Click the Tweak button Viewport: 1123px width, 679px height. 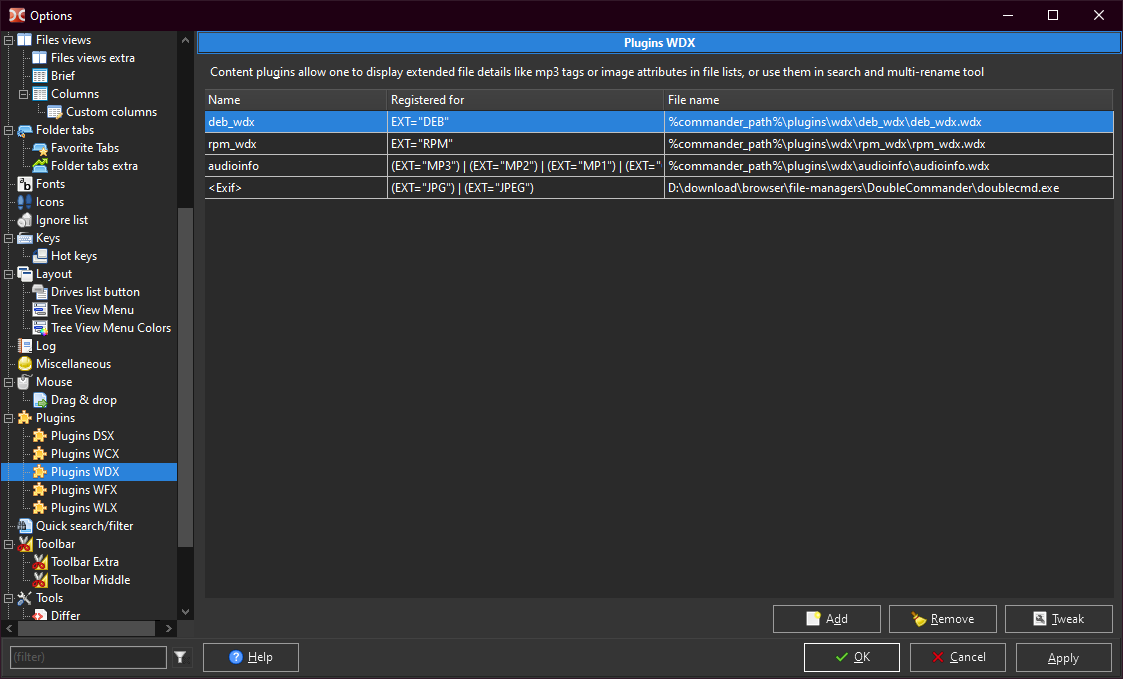click(1058, 619)
